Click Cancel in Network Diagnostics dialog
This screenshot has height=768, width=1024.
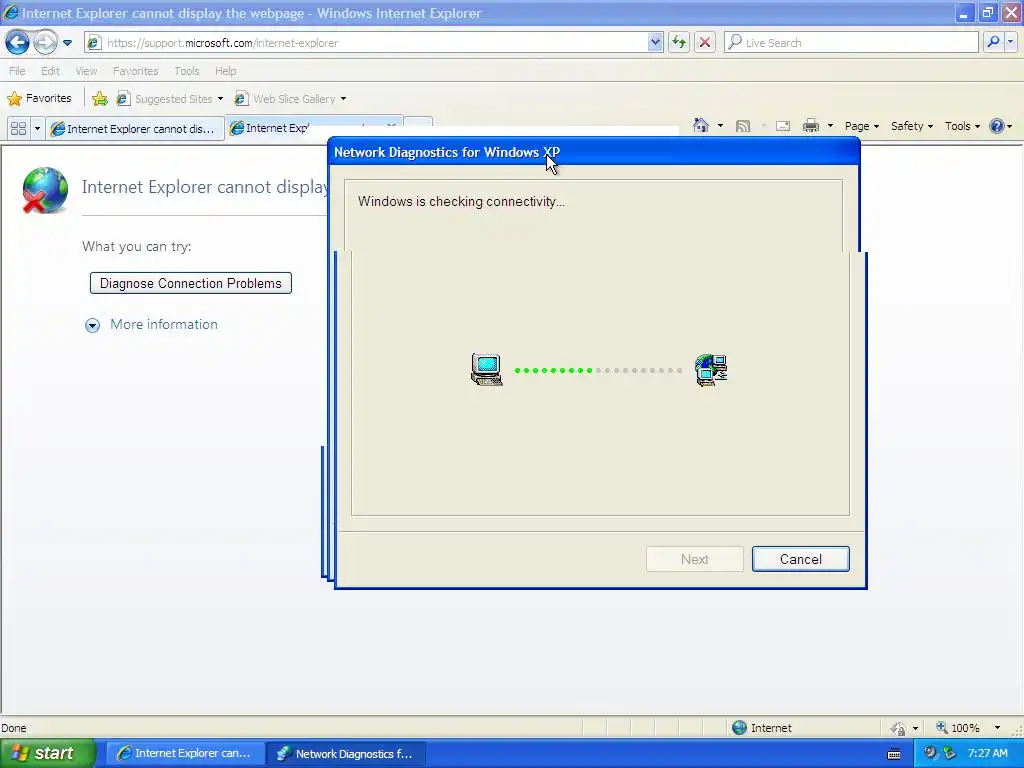point(801,559)
